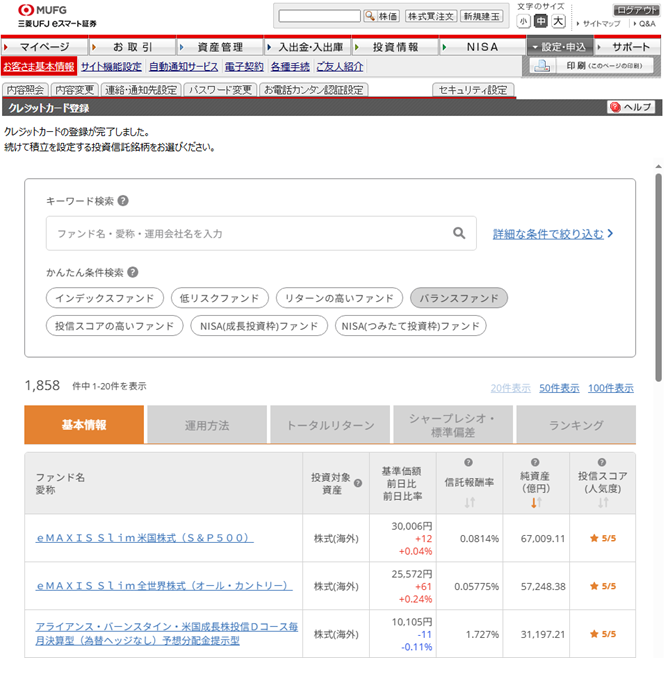Toggle リターンの高いファンド filter chip

339,298
